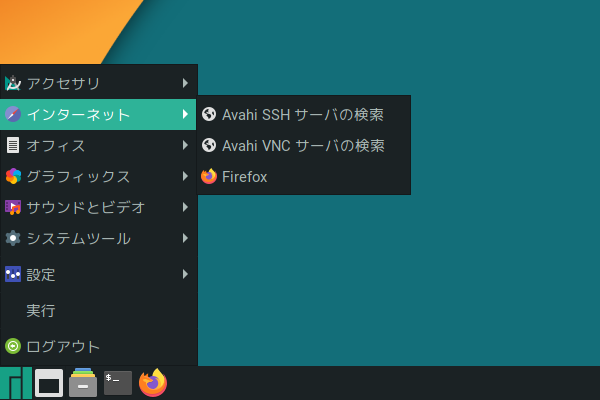The image size is (600, 400).
Task: Click the アクセサリ category icon
Action: coord(13,83)
